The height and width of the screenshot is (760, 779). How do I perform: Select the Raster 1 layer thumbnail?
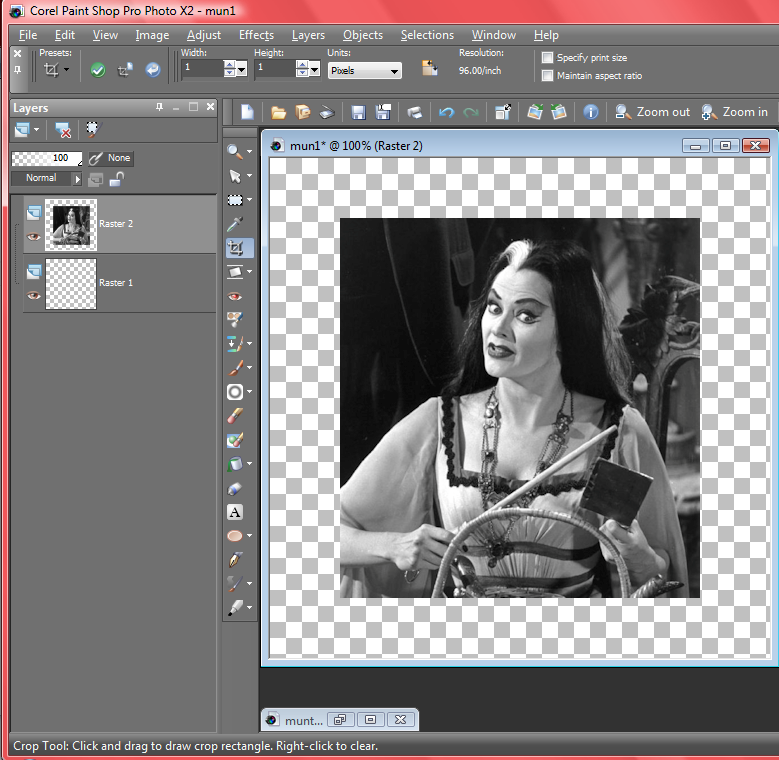[x=71, y=284]
